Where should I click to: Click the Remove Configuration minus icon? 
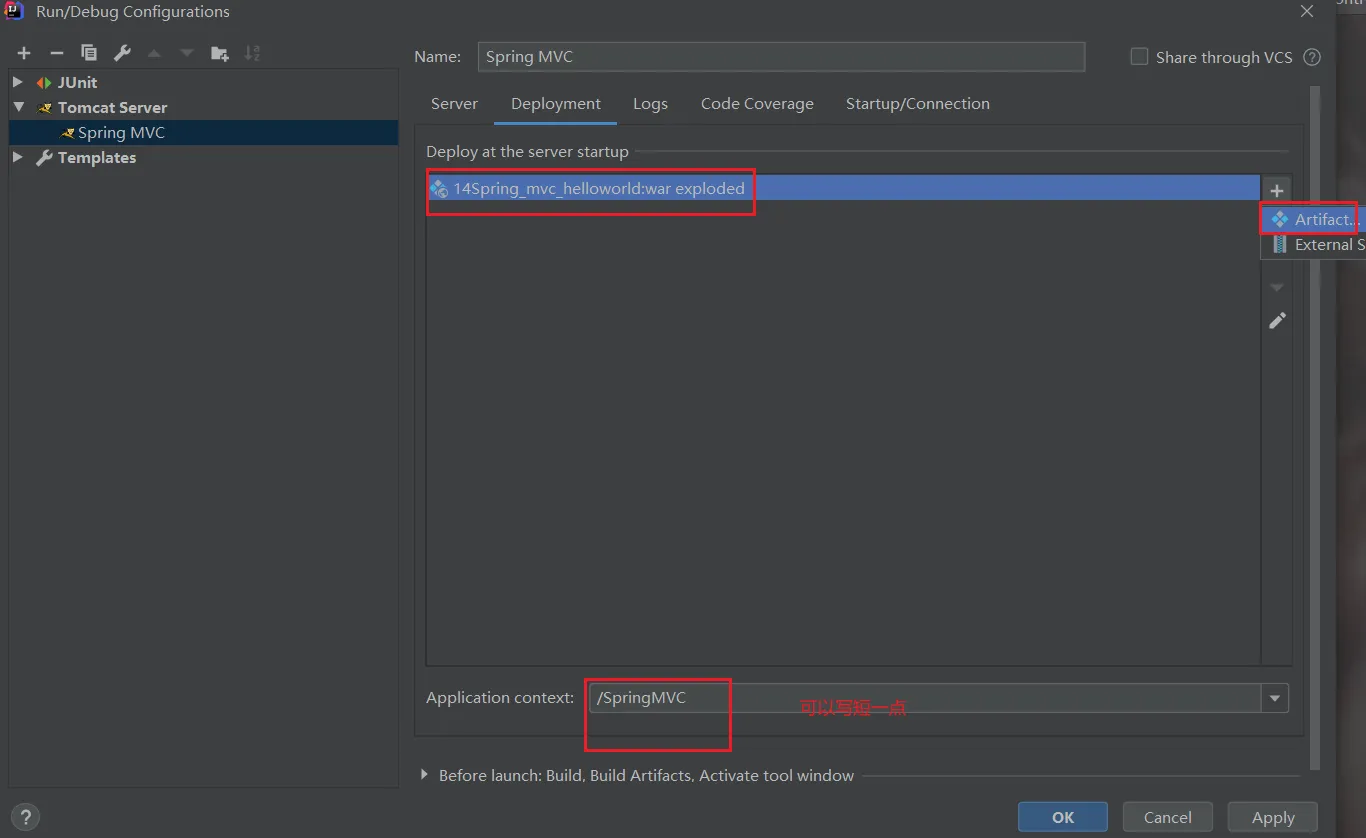click(x=57, y=53)
